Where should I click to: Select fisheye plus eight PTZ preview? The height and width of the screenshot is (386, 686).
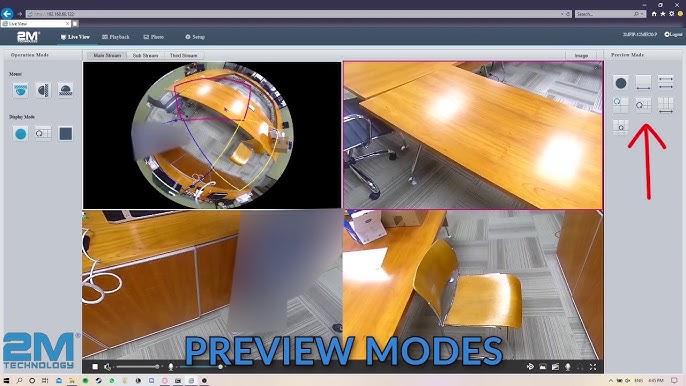tap(620, 127)
